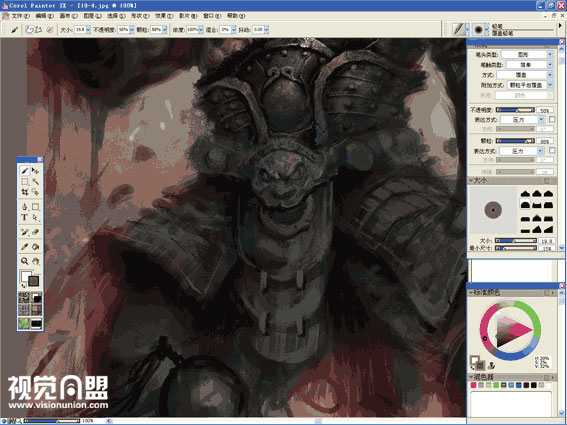Select the Rectangular Shape tool
The image size is (567, 425).
pyautogui.click(x=35, y=207)
